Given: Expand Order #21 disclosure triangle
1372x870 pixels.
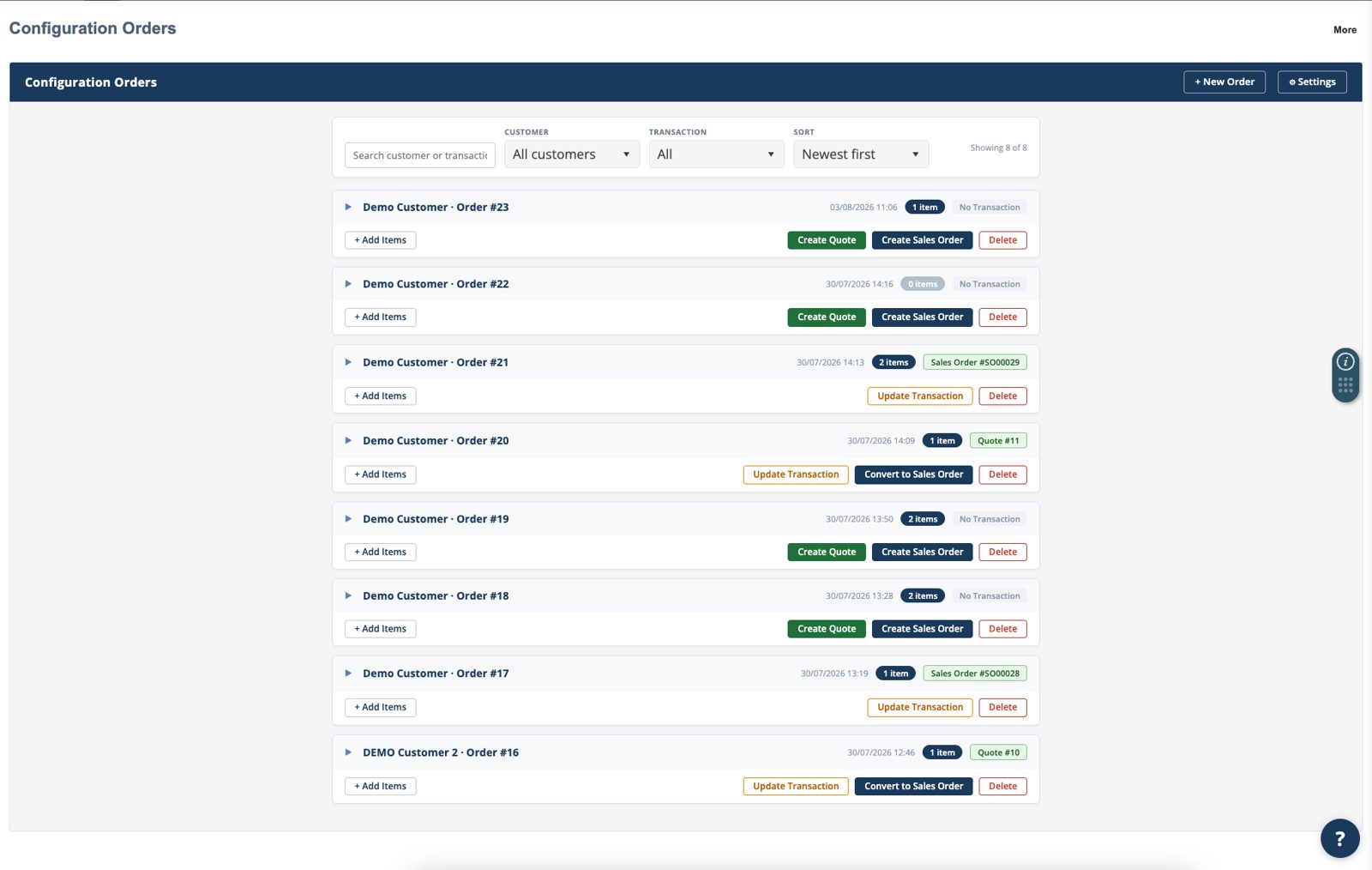Looking at the screenshot, I should pyautogui.click(x=348, y=362).
